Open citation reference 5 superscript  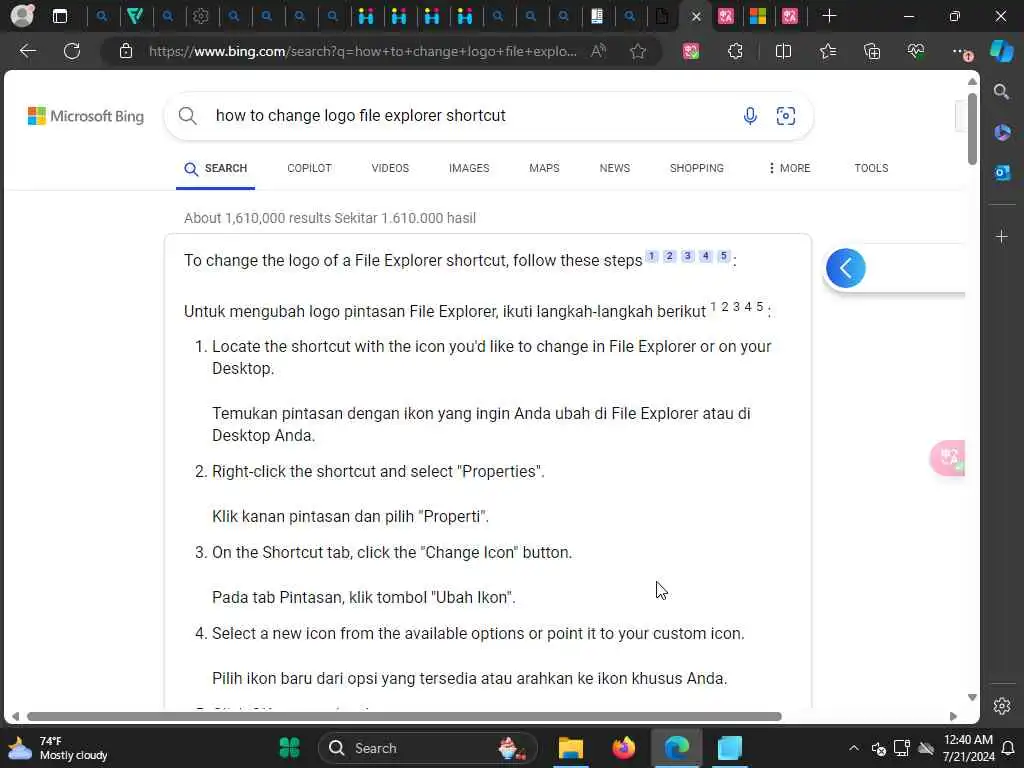click(723, 256)
